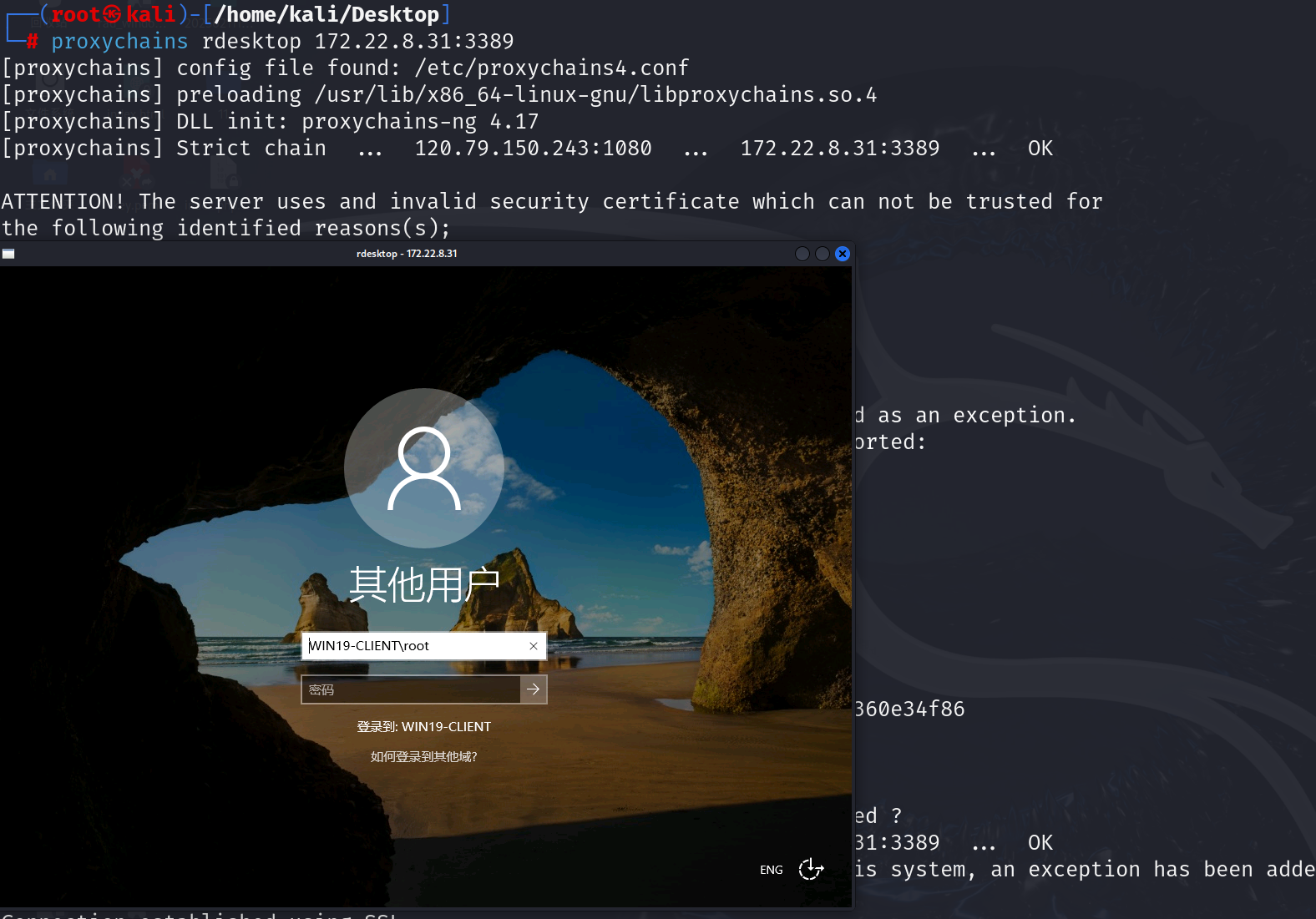The width and height of the screenshot is (1316, 919).
Task: Maximize the rdesktop window
Action: tap(822, 254)
